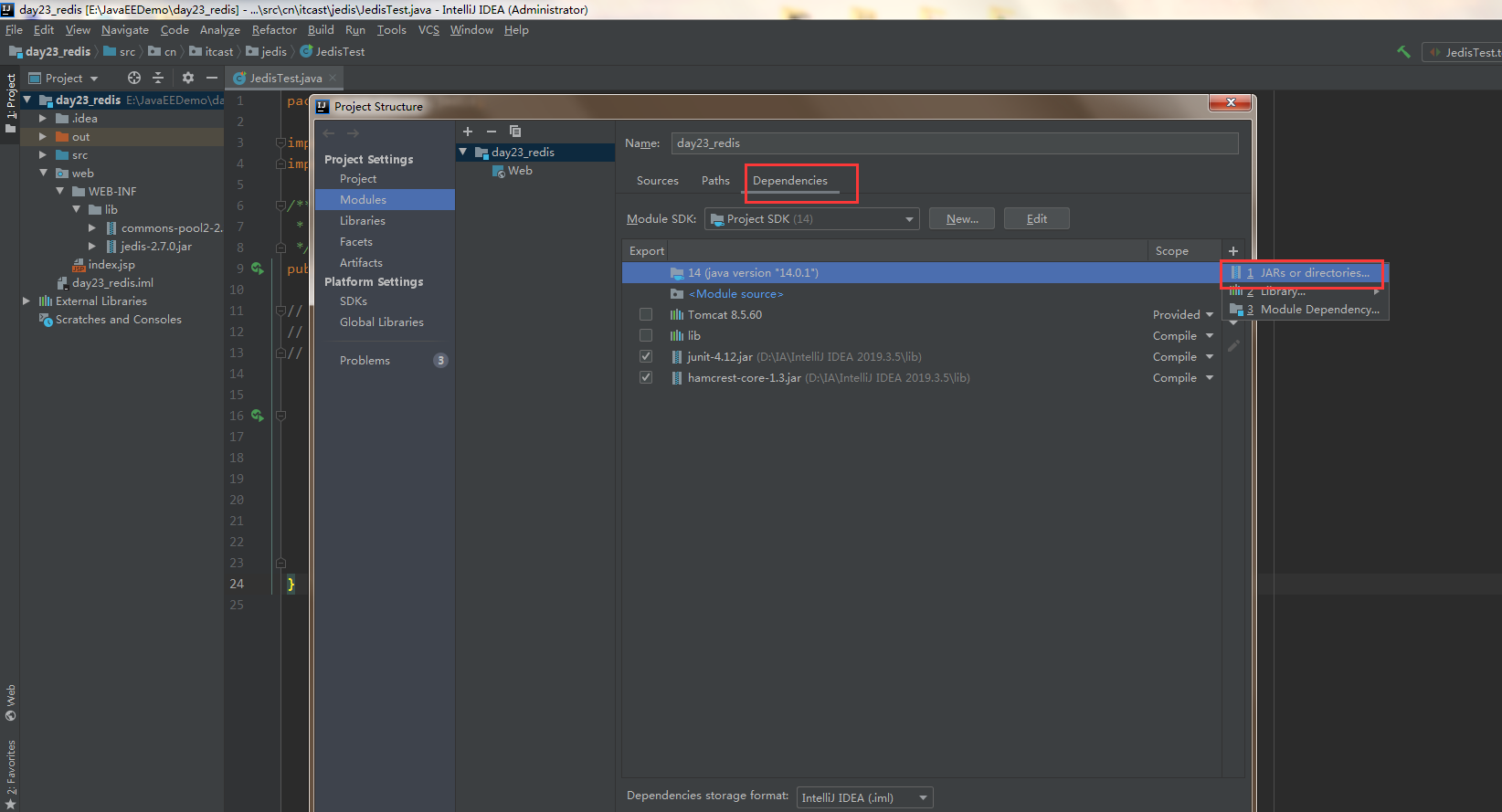The image size is (1502, 812).
Task: Toggle export checkbox for Tomcat 8.5.60
Action: tap(646, 314)
